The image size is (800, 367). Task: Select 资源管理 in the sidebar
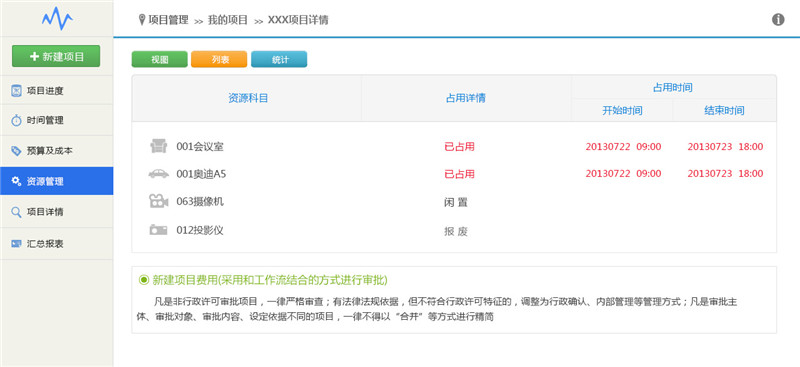tap(57, 181)
